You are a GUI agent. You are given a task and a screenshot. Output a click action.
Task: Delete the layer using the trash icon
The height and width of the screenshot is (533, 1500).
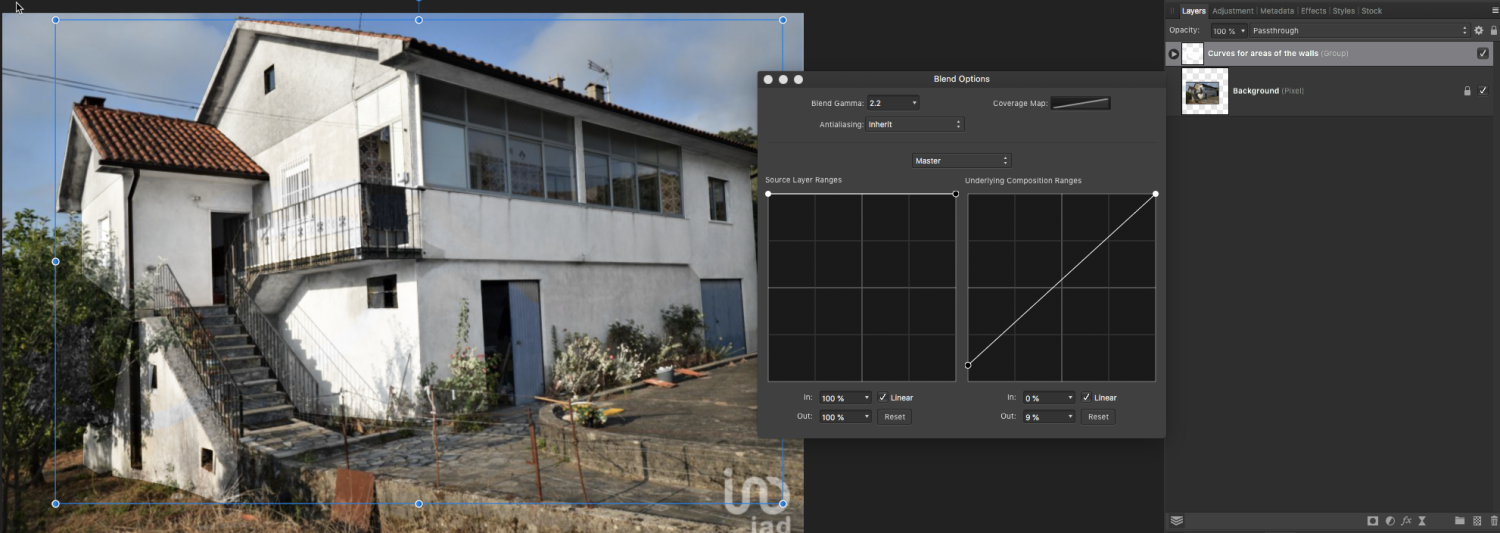tap(1492, 521)
